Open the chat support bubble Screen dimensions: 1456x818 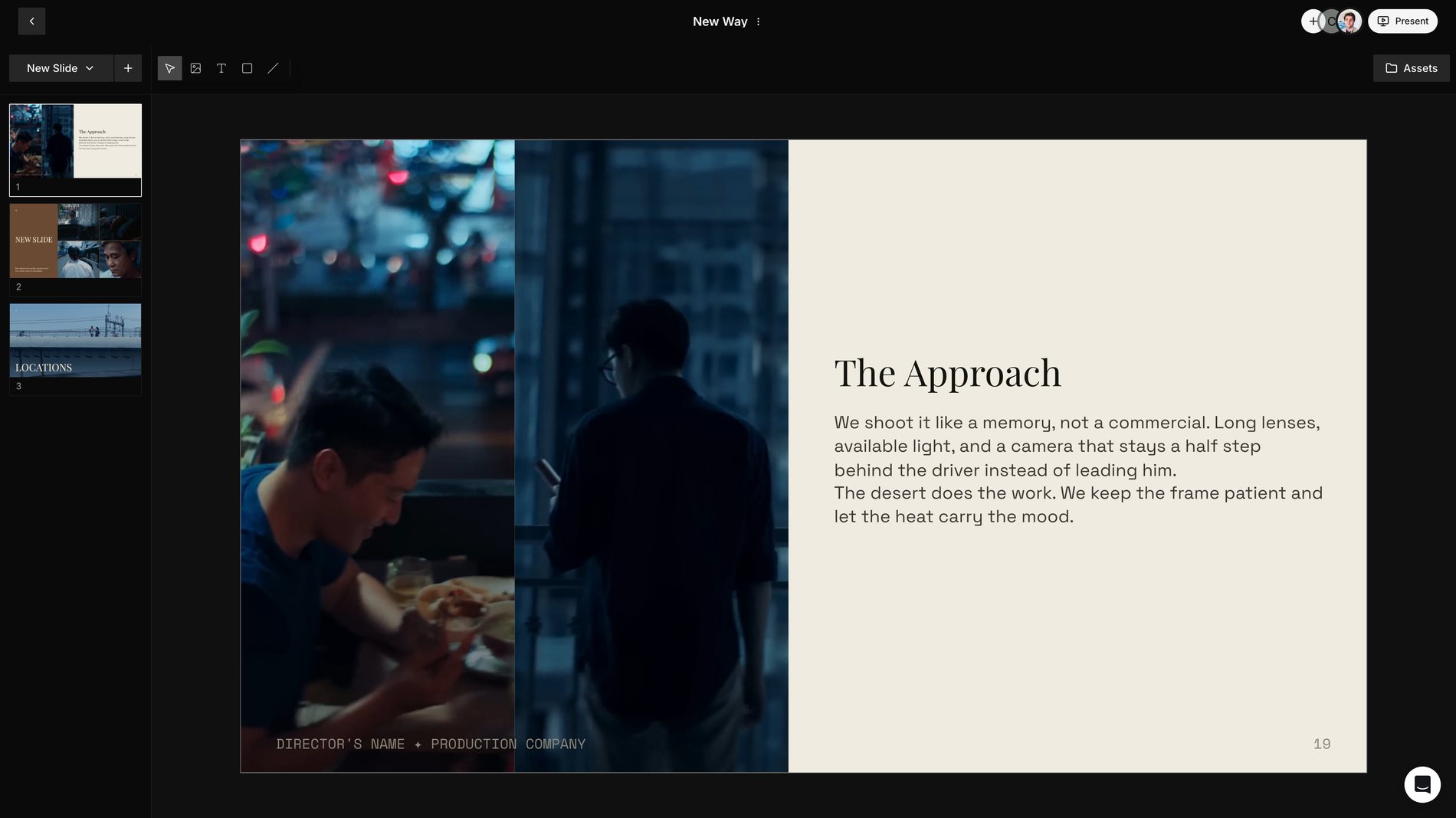(x=1422, y=784)
